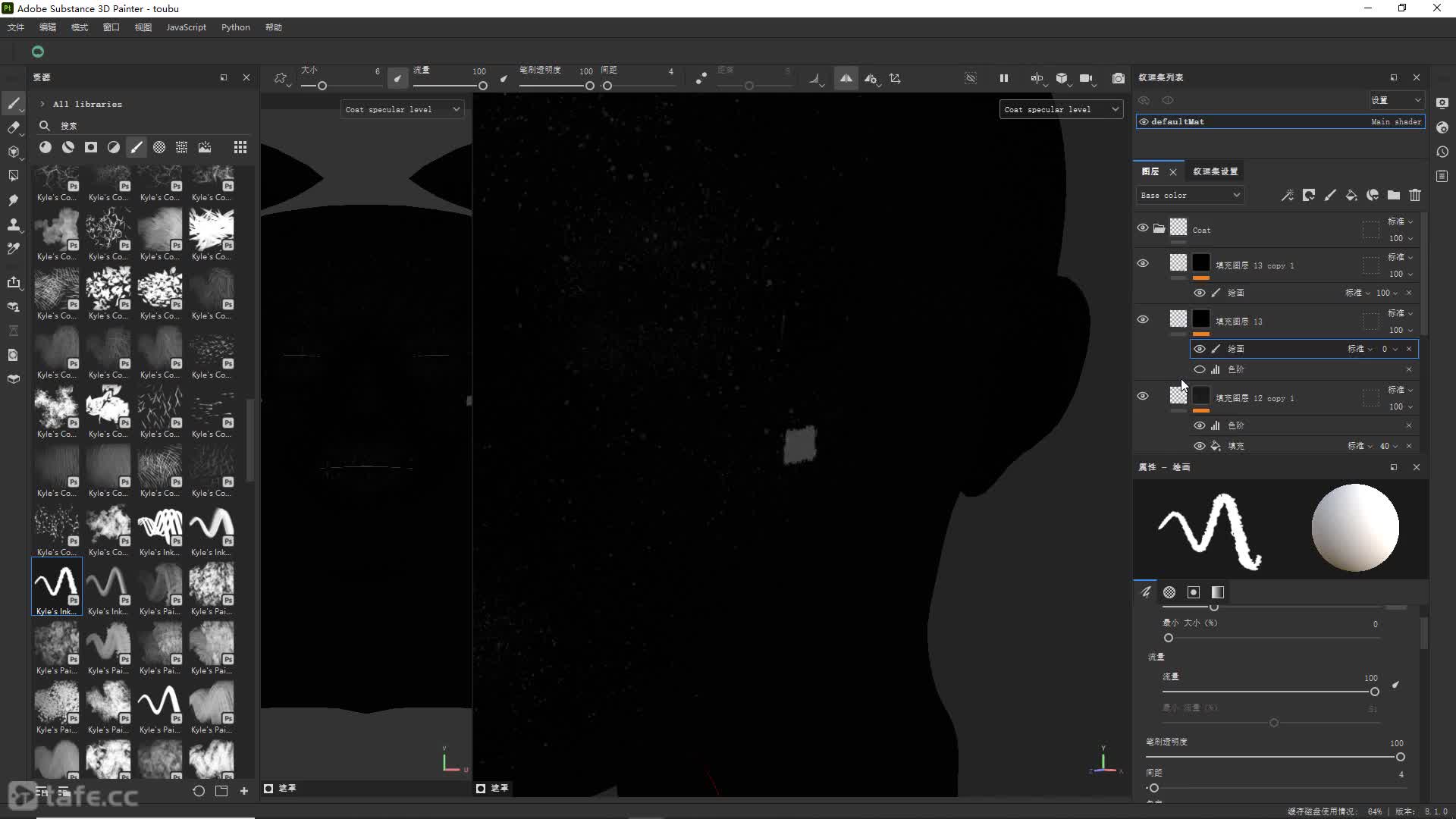This screenshot has height=819, width=1456.
Task: Toggle visibility of Coat folder layer
Action: point(1143,228)
